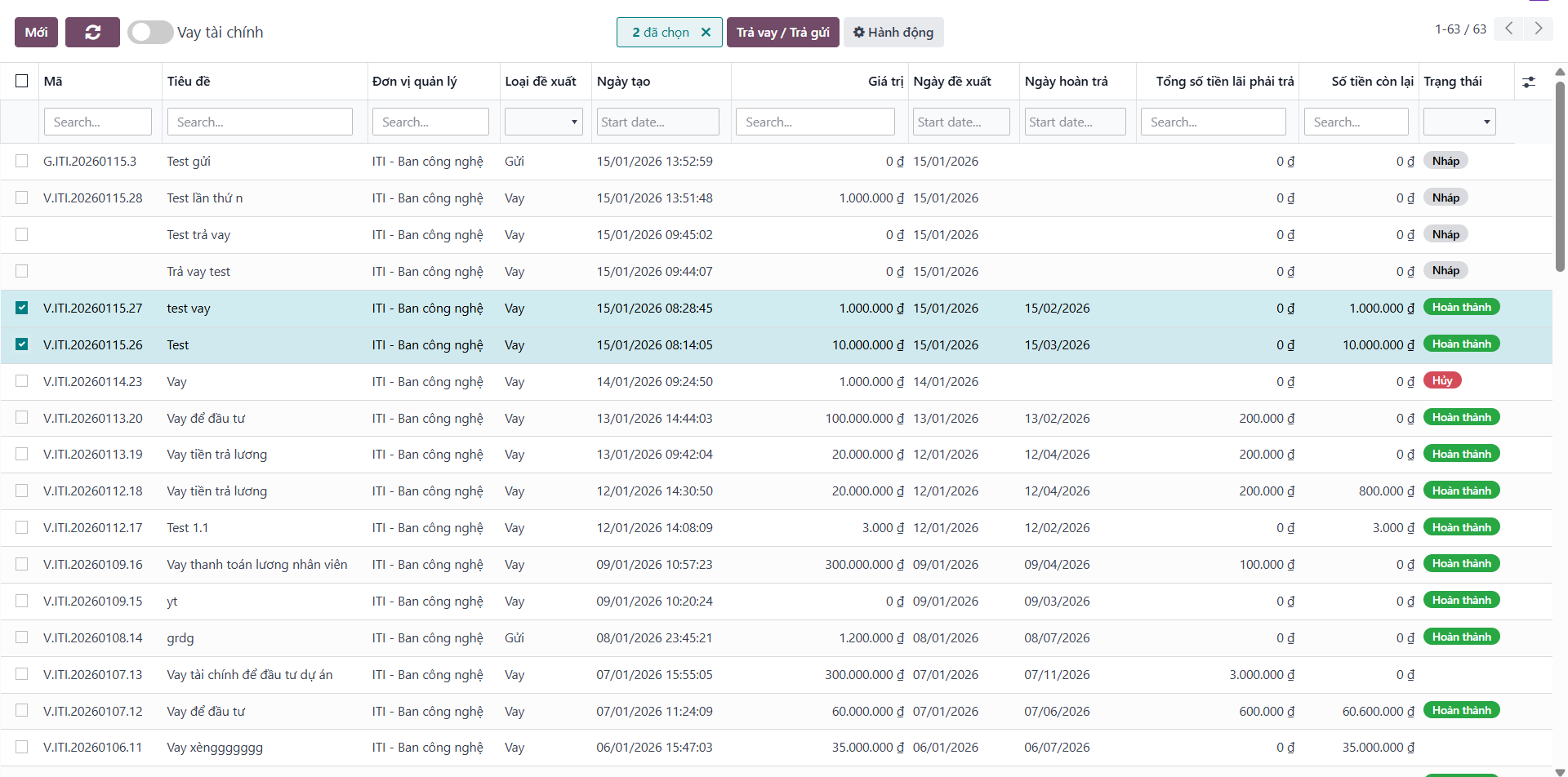1568x777 pixels.
Task: Click the Ngày hoàn trả start date filter
Action: pyautogui.click(x=1076, y=122)
